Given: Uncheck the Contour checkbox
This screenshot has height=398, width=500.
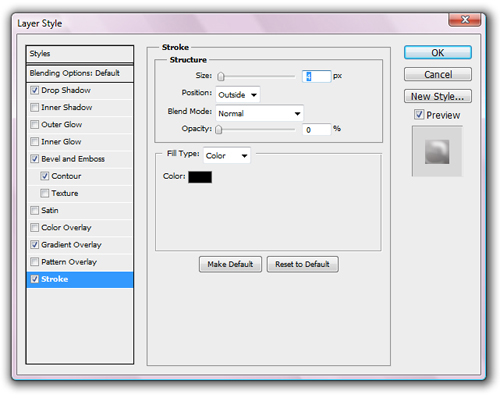Looking at the screenshot, I should click(45, 176).
